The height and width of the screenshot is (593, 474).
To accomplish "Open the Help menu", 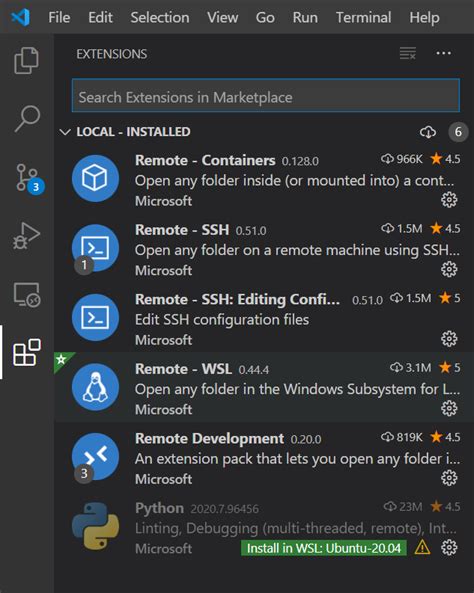I will (424, 17).
